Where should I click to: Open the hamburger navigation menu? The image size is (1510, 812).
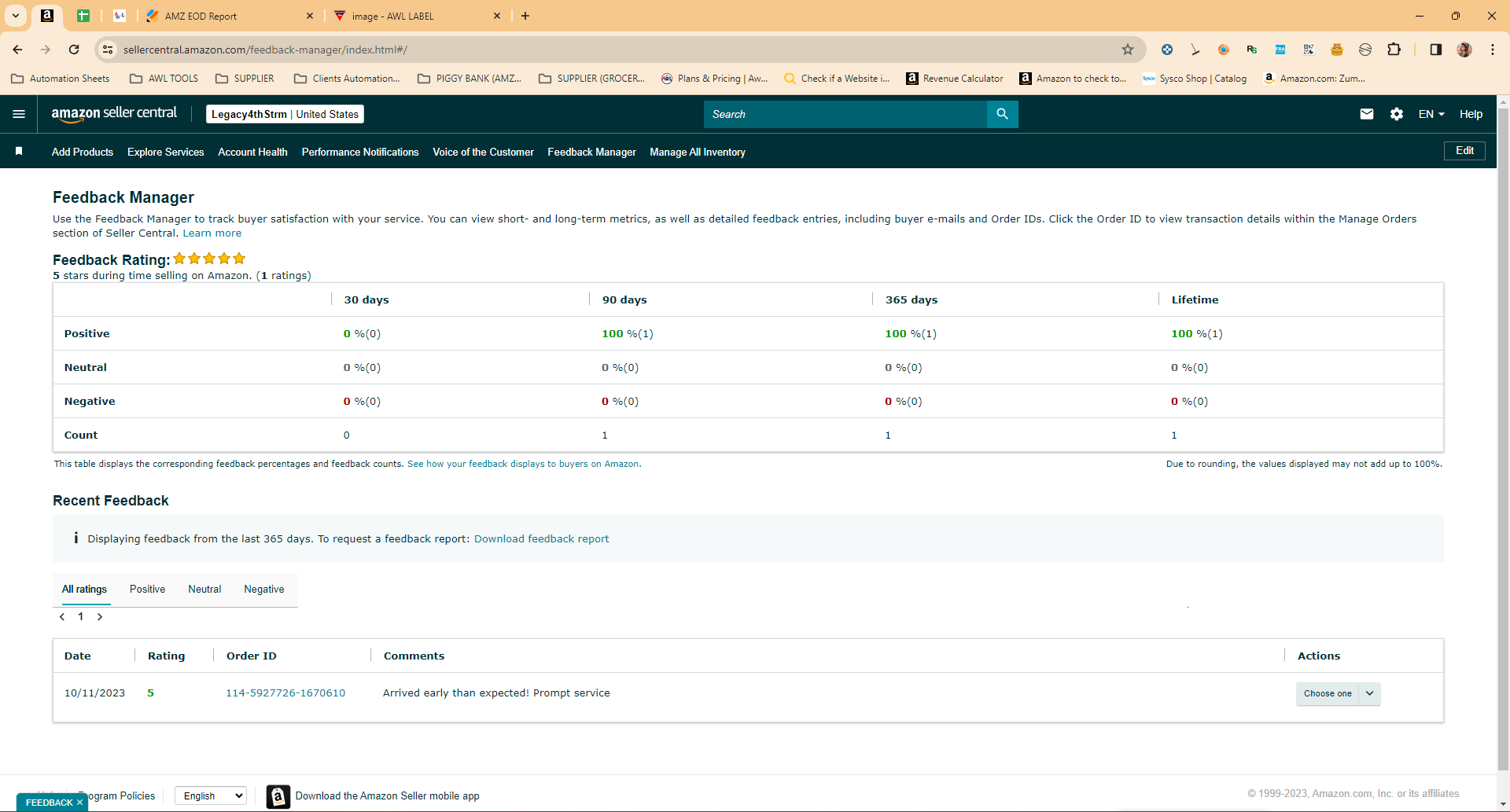tap(19, 114)
